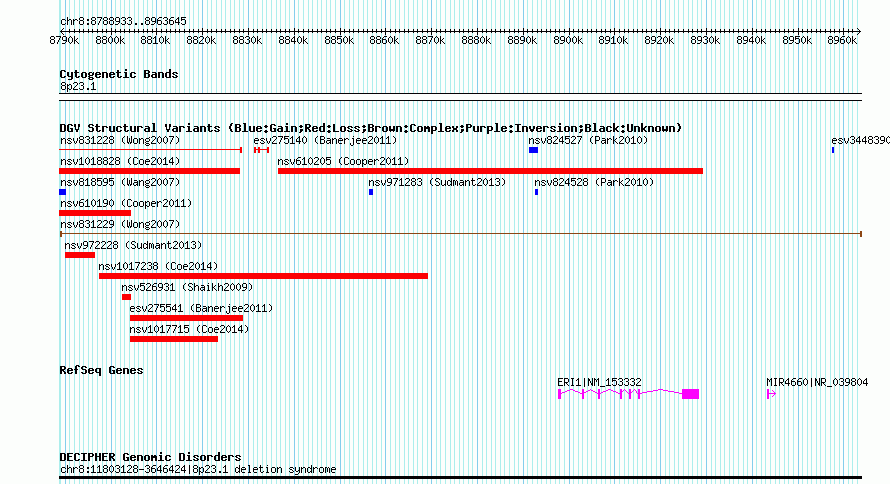Screen dimensions: 890x484
Task: Click the blue nsv818595 gain block
Action: click(x=62, y=192)
